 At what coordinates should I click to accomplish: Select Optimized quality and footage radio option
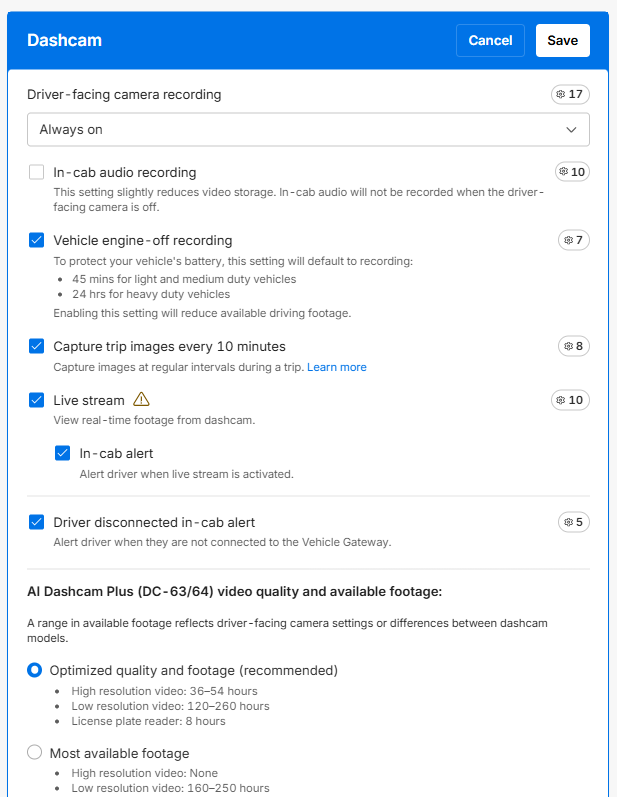[35, 670]
